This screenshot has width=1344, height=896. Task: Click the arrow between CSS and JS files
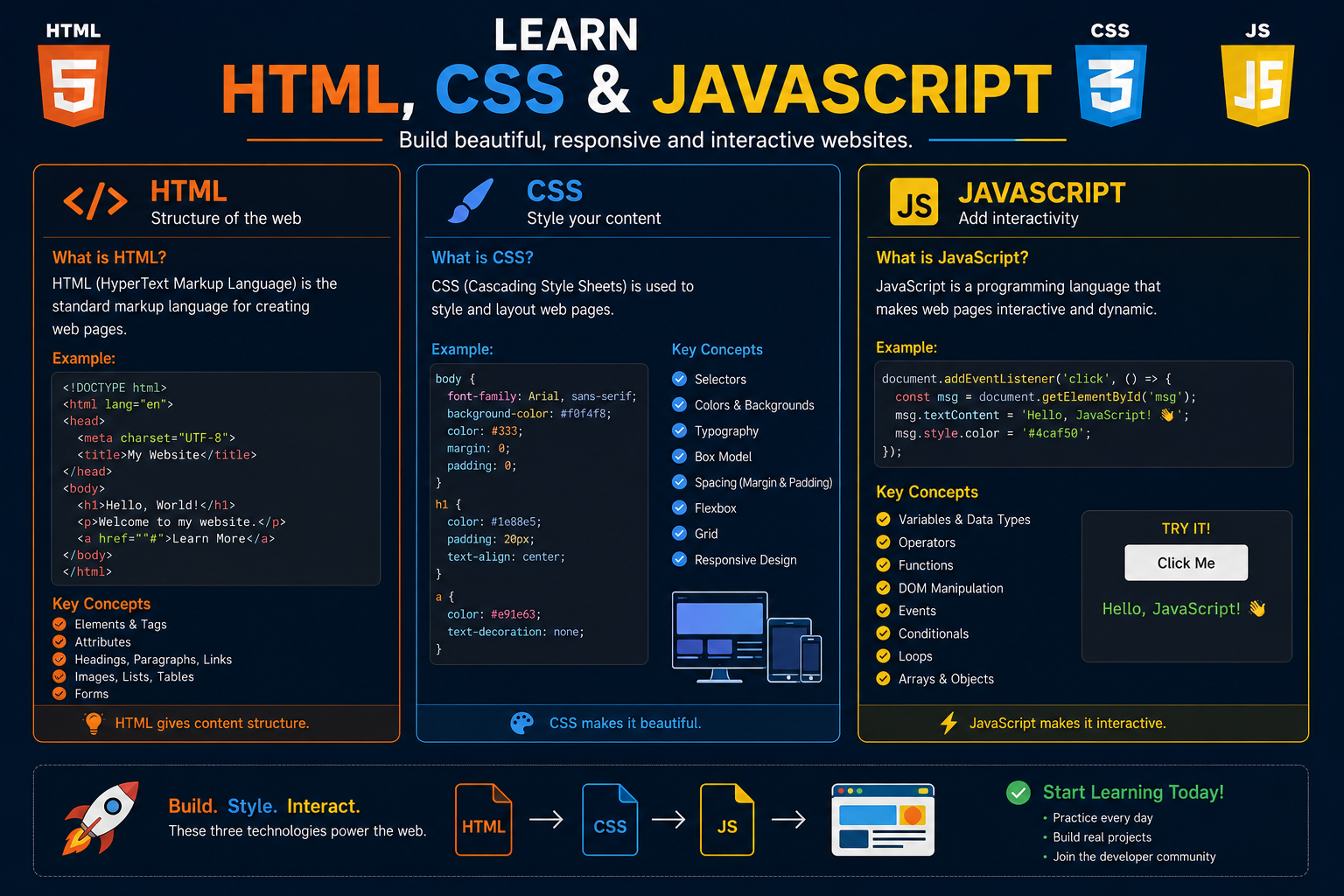coord(668,820)
